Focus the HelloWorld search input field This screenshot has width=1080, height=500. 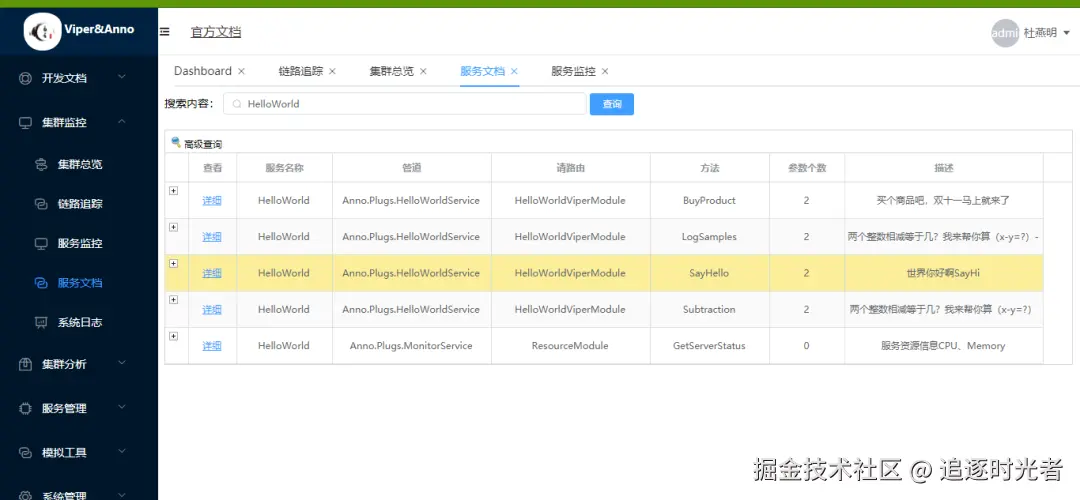coord(410,104)
